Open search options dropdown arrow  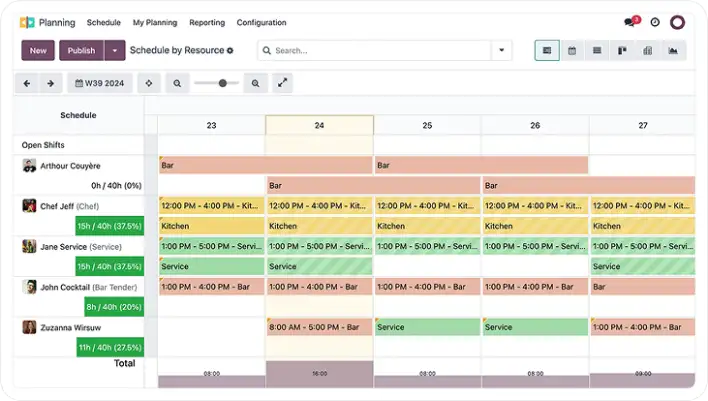(501, 51)
